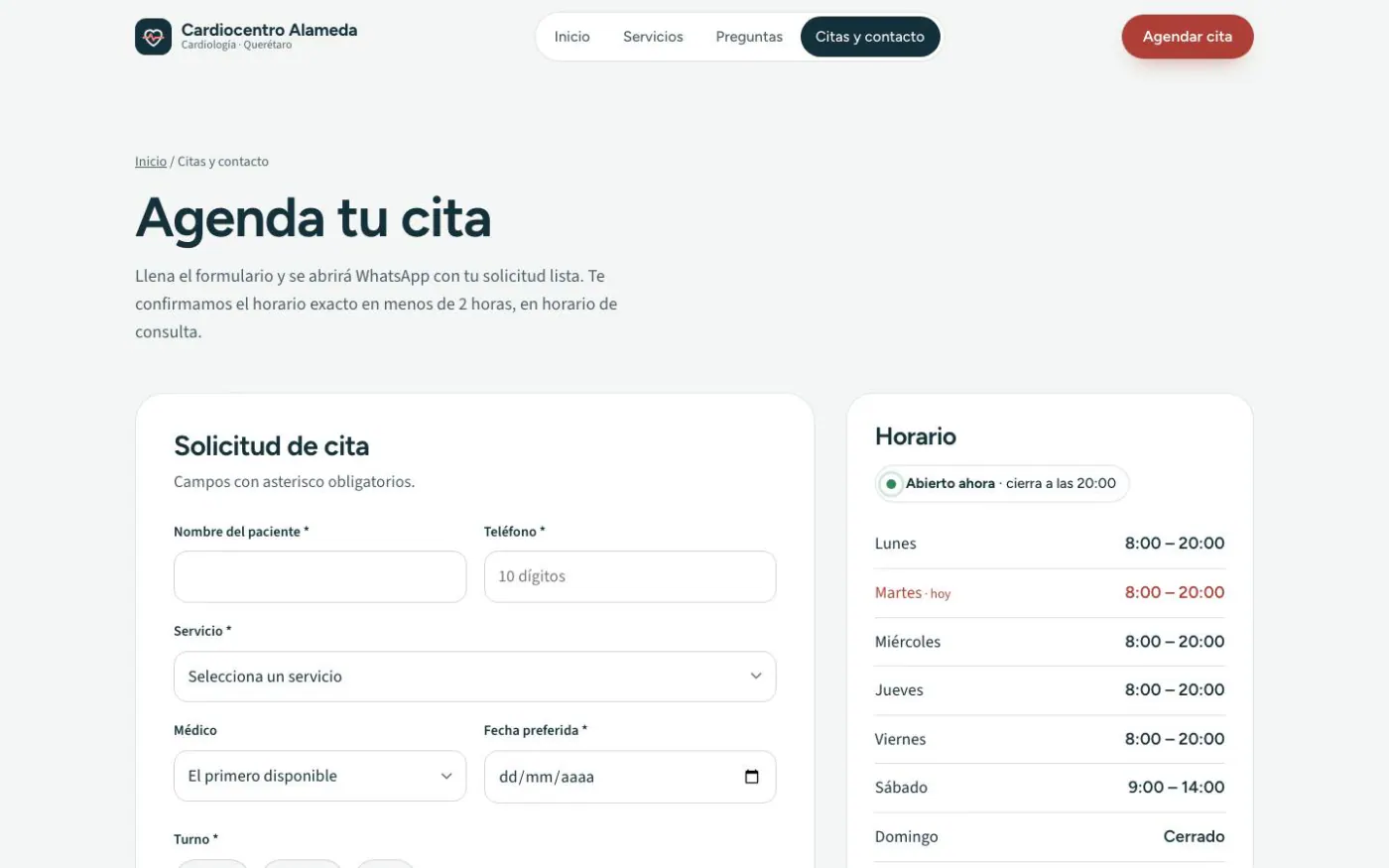This screenshot has height=868, width=1389.
Task: Follow the Inicio breadcrumb link
Action: [x=151, y=162]
